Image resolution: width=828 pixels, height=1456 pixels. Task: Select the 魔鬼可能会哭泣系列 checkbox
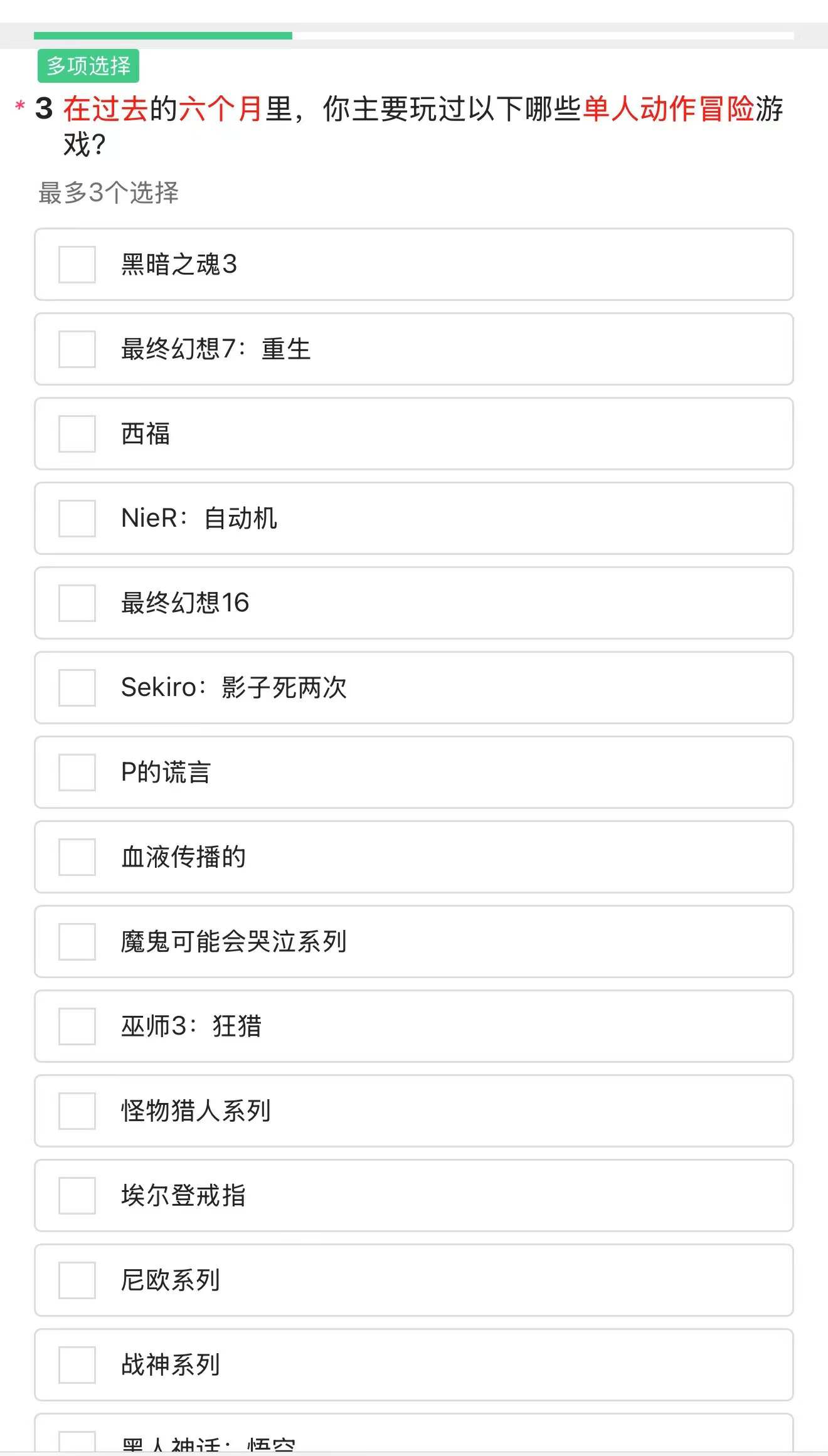[x=77, y=942]
